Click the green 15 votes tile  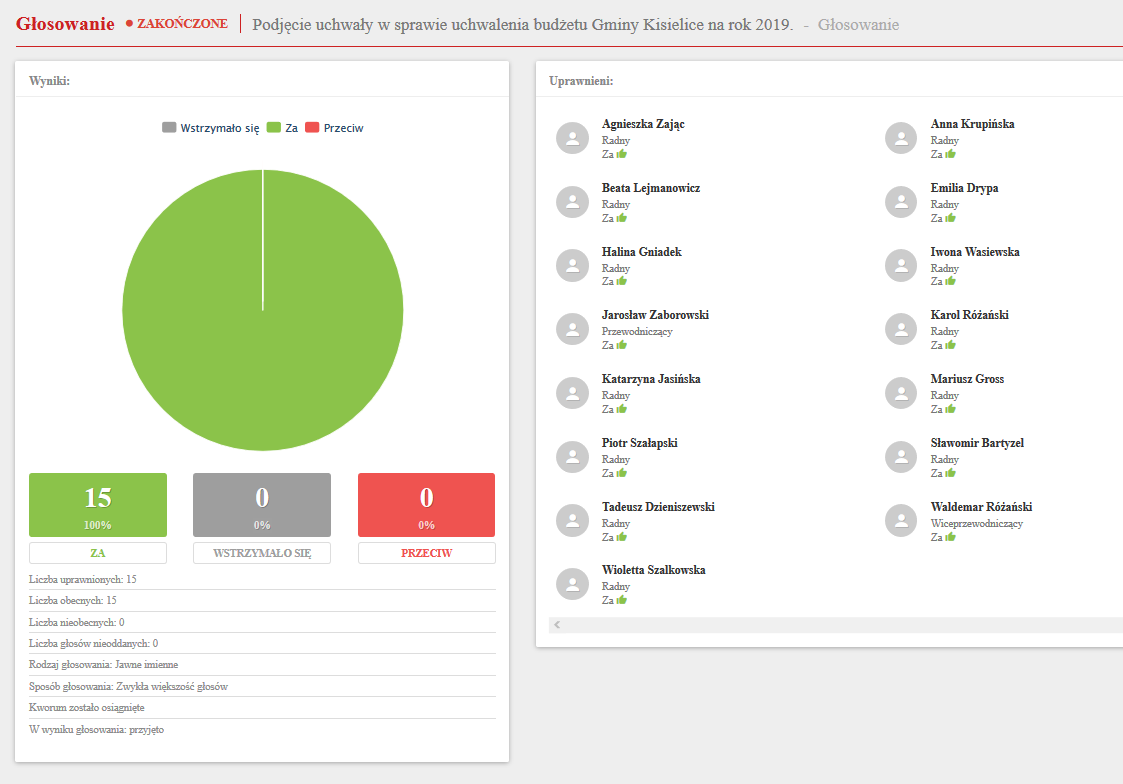(x=98, y=505)
